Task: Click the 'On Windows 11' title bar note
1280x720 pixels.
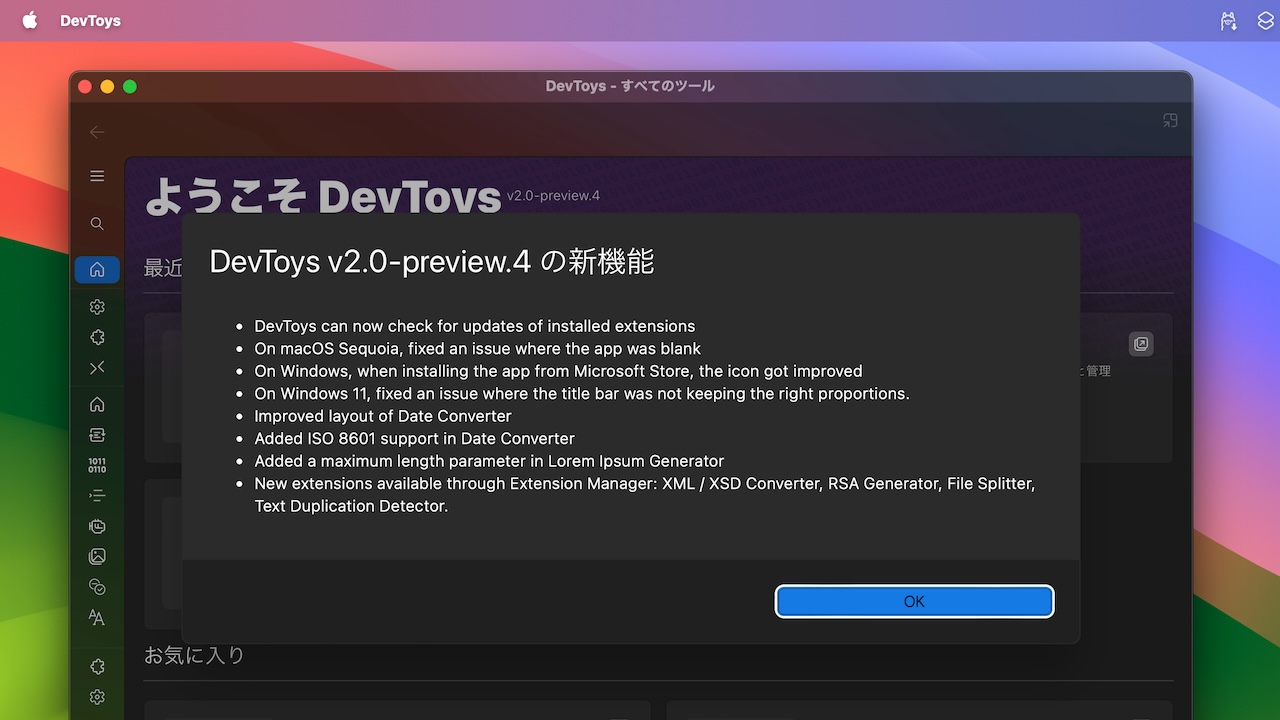Action: (582, 394)
